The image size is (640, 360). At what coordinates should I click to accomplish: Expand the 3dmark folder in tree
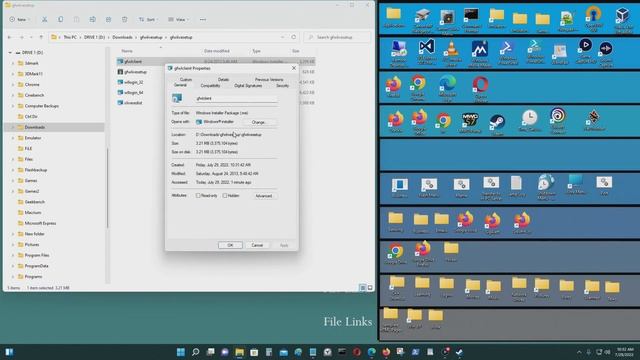pyautogui.click(x=13, y=63)
